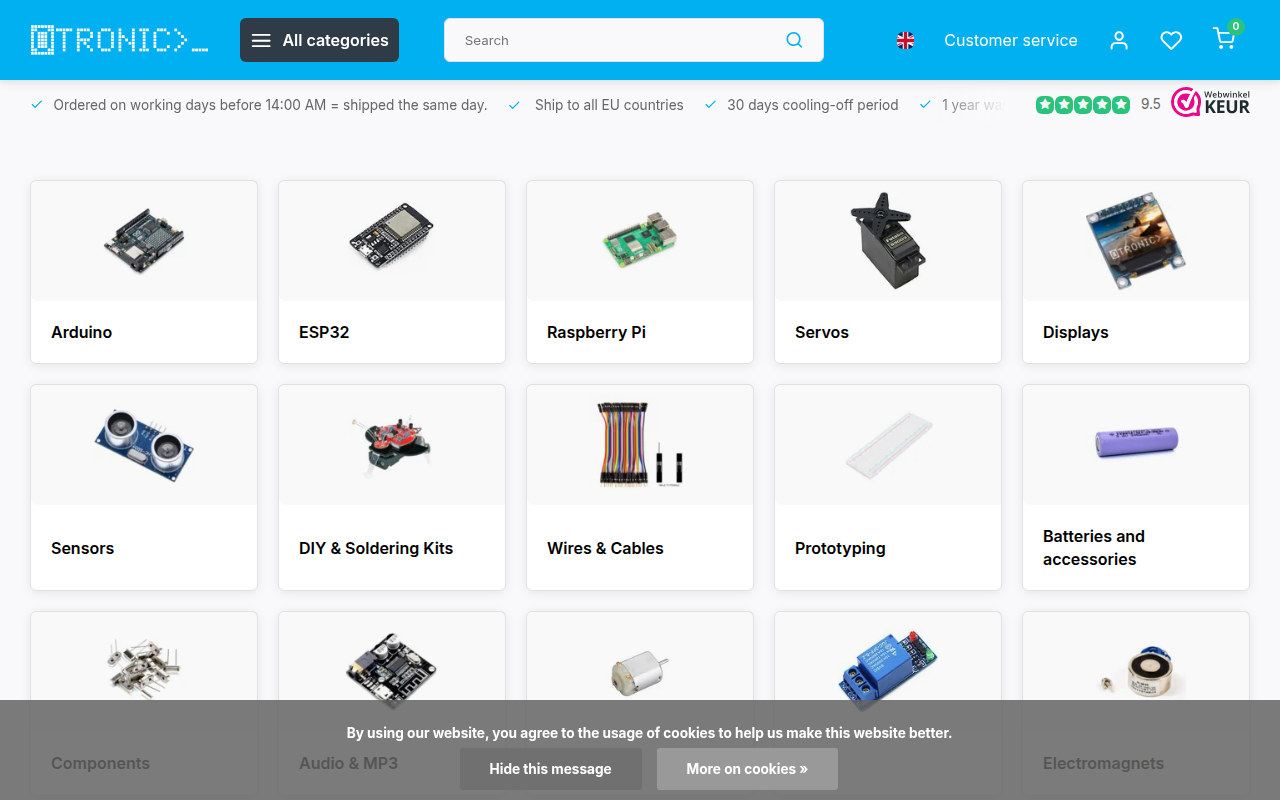Screen dimensions: 1280x800
Task: Select the Displays category label
Action: 1076,332
